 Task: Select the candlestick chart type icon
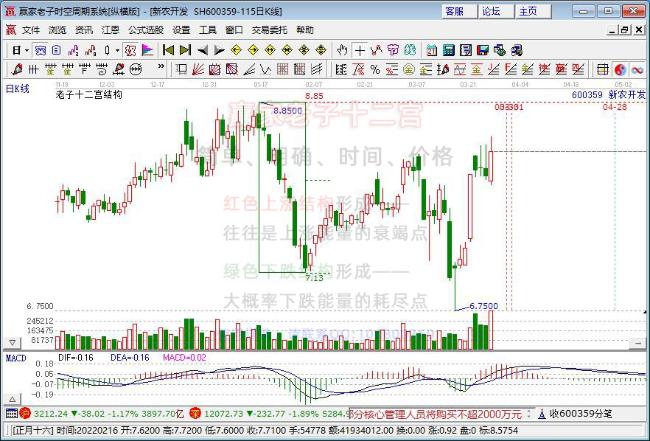(107, 51)
